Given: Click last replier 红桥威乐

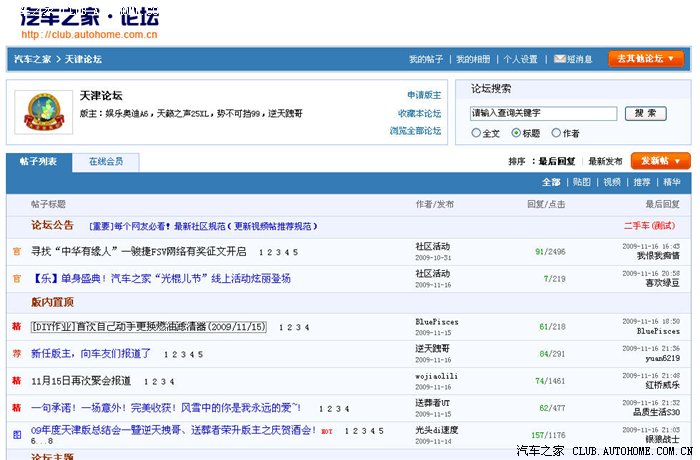Looking at the screenshot, I should click(662, 385).
